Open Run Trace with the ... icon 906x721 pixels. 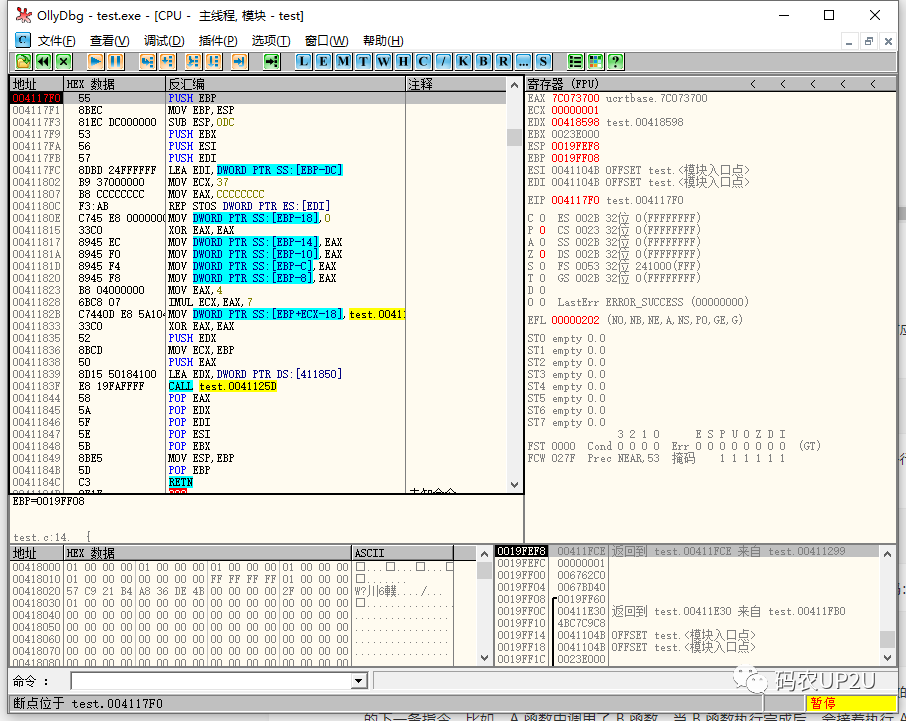[x=523, y=61]
